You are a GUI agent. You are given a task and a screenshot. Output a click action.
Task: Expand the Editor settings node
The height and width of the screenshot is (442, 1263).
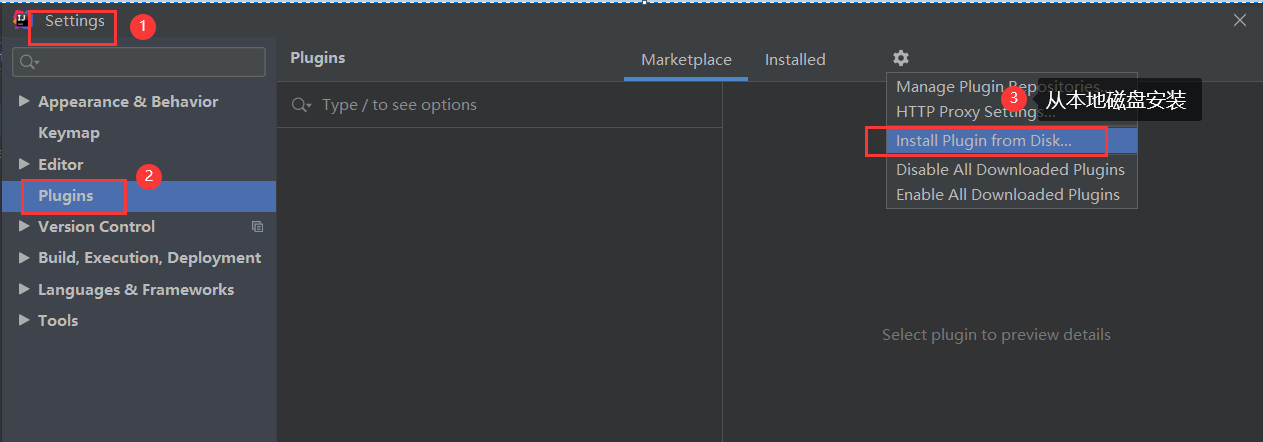(x=25, y=164)
